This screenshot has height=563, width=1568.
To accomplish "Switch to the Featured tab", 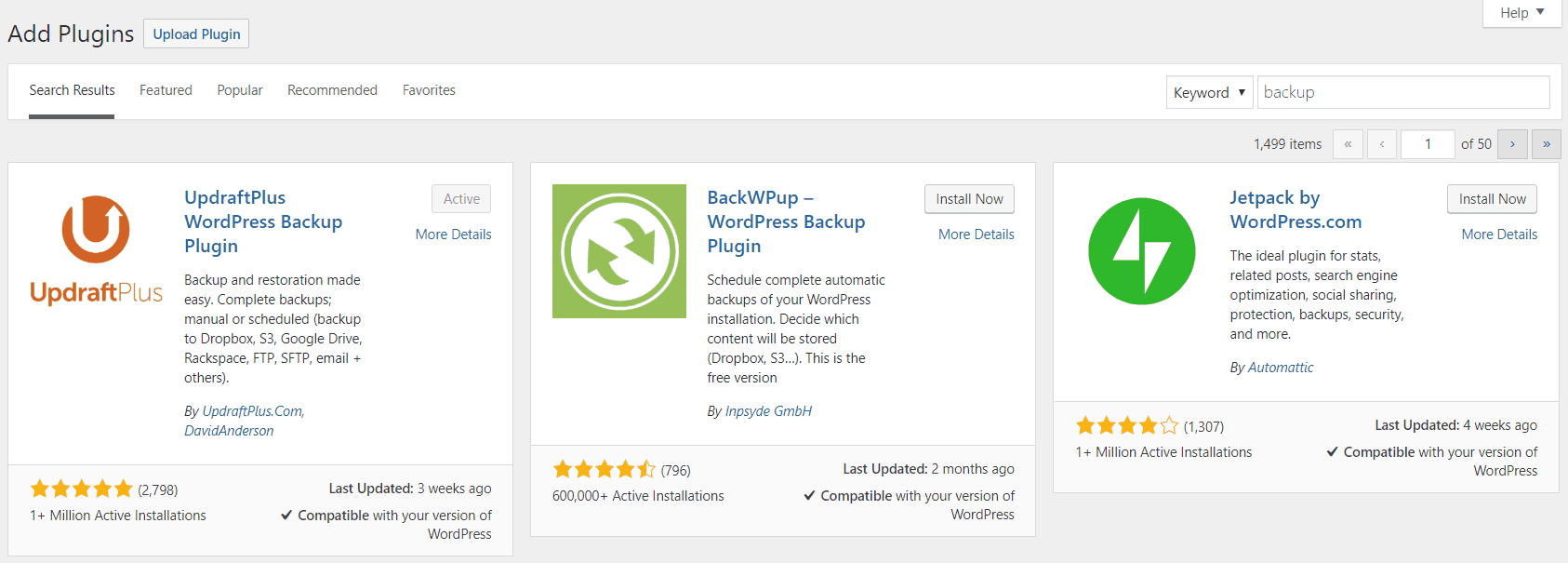I will (x=166, y=90).
